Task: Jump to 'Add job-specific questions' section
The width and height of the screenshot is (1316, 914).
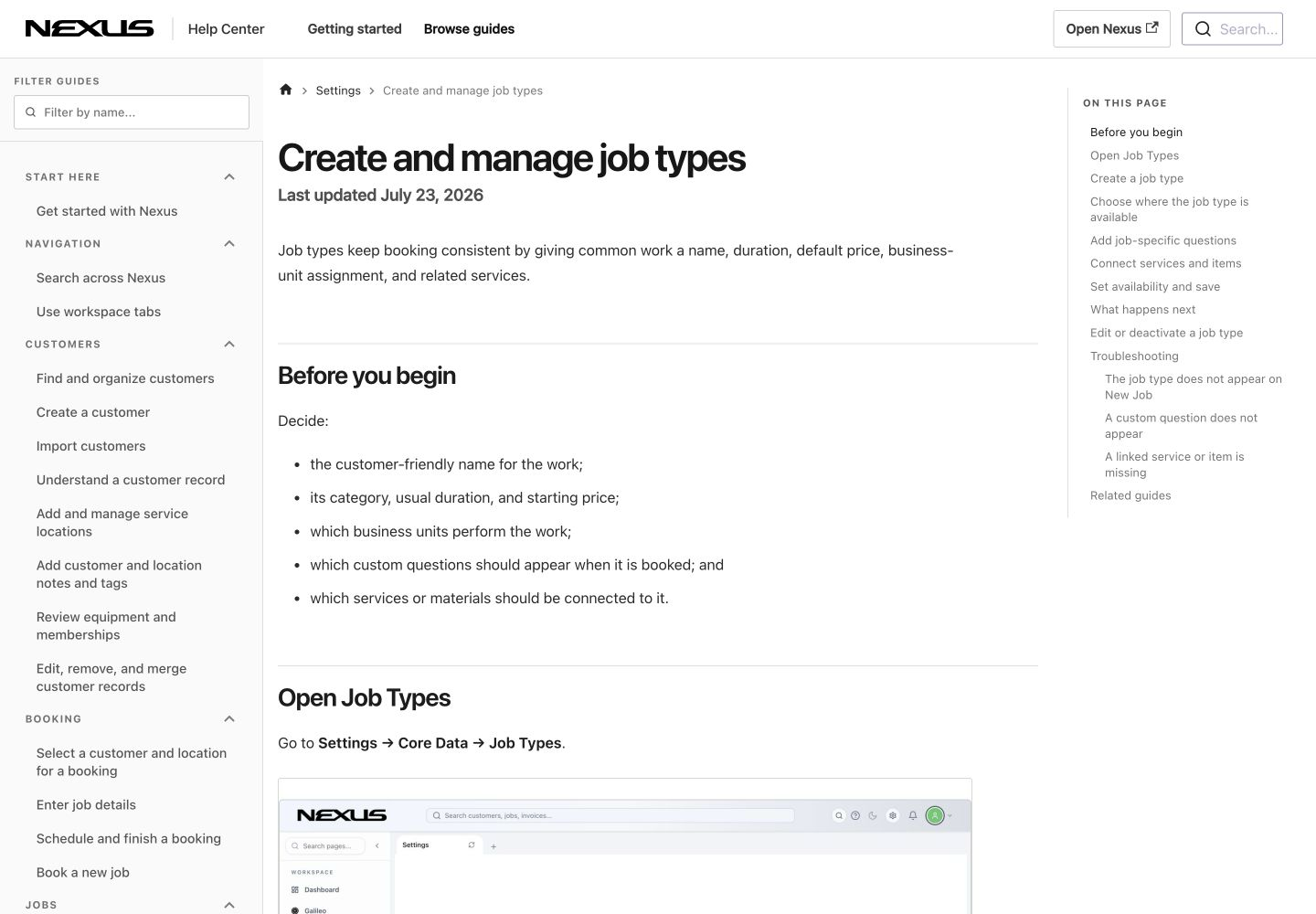Action: (1163, 240)
